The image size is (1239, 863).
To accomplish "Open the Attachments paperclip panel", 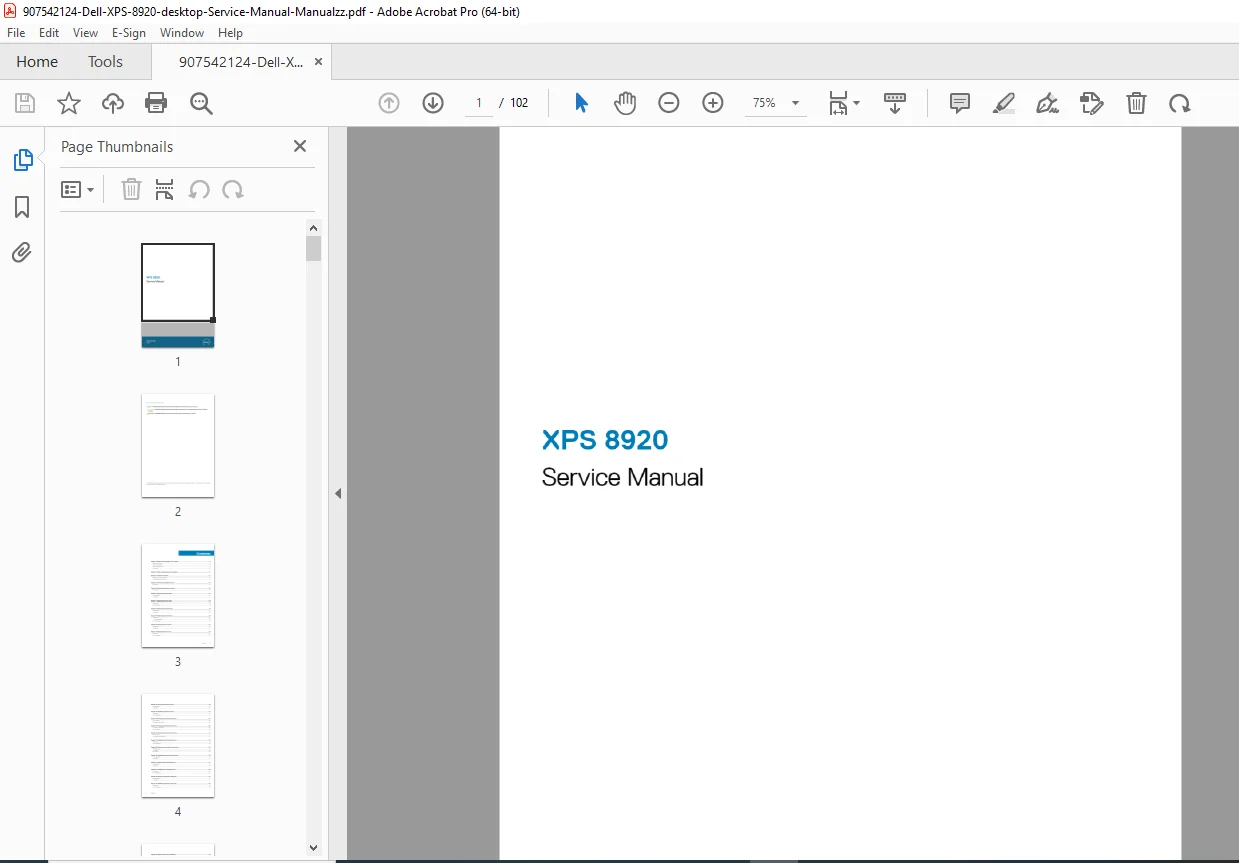I will (22, 252).
